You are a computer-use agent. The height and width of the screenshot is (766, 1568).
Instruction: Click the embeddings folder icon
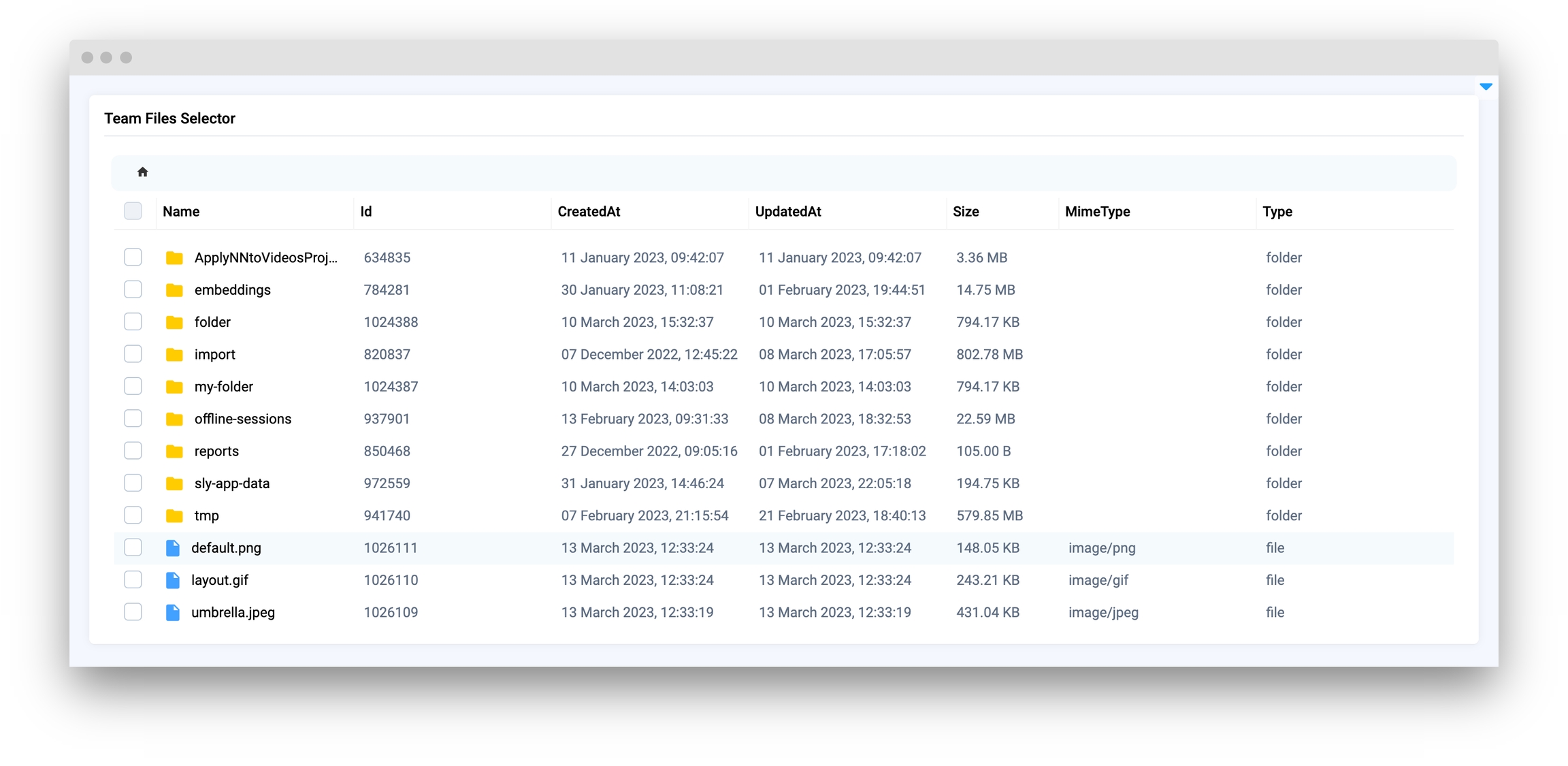pyautogui.click(x=174, y=290)
